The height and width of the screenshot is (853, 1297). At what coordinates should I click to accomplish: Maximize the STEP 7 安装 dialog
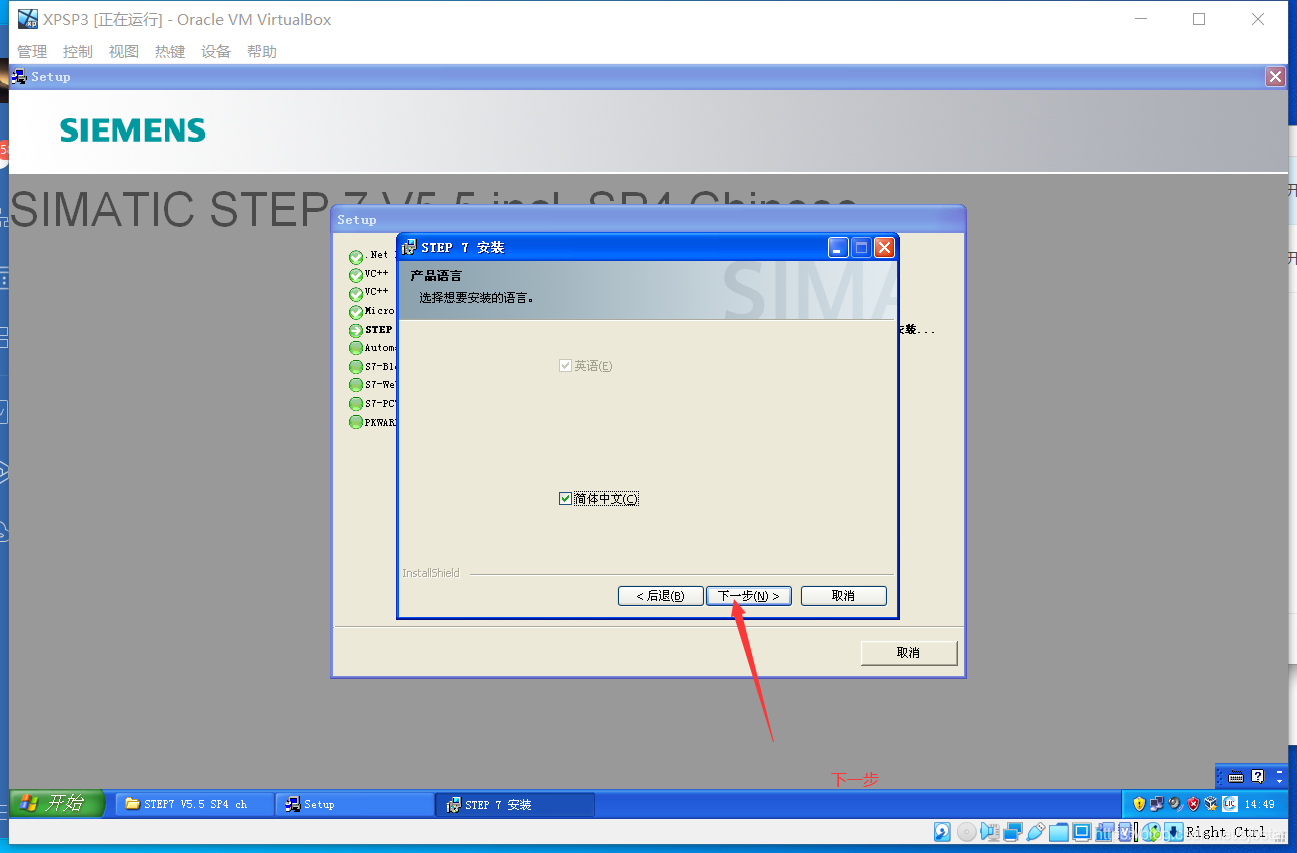point(861,247)
